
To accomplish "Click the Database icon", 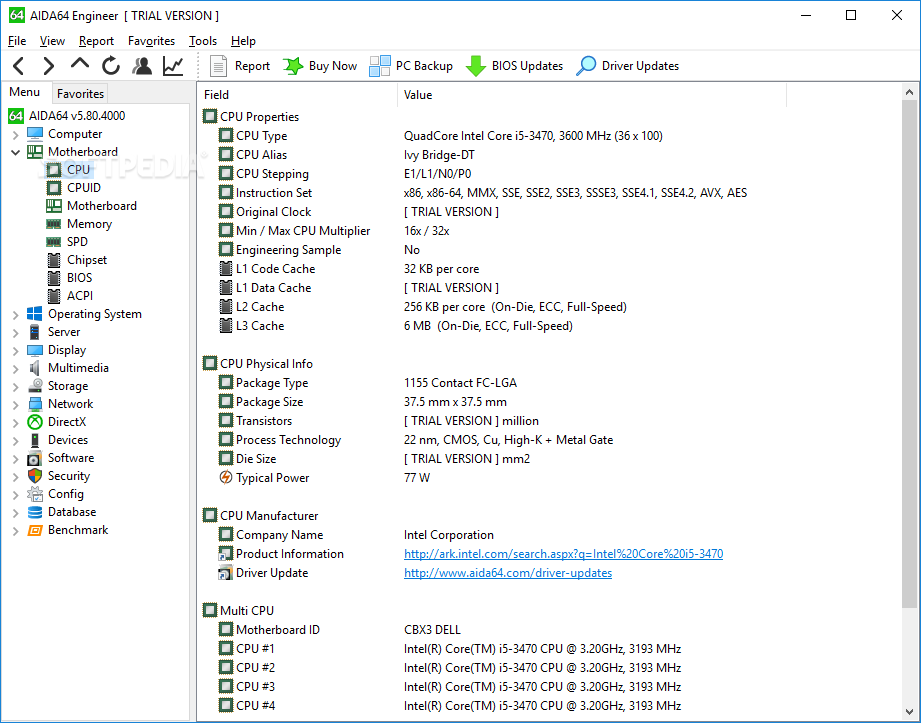I will tap(35, 512).
